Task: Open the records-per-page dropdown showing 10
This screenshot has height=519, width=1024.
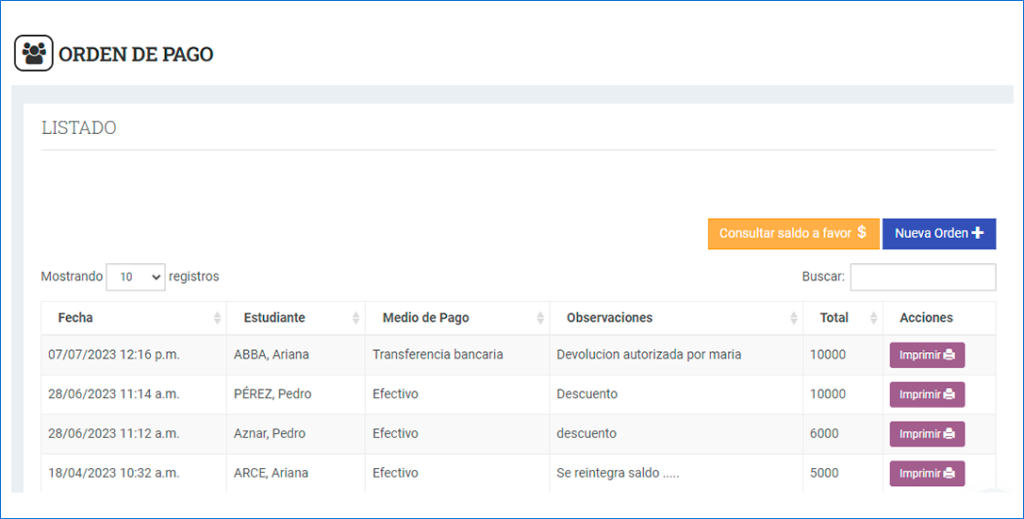Action: [x=135, y=277]
